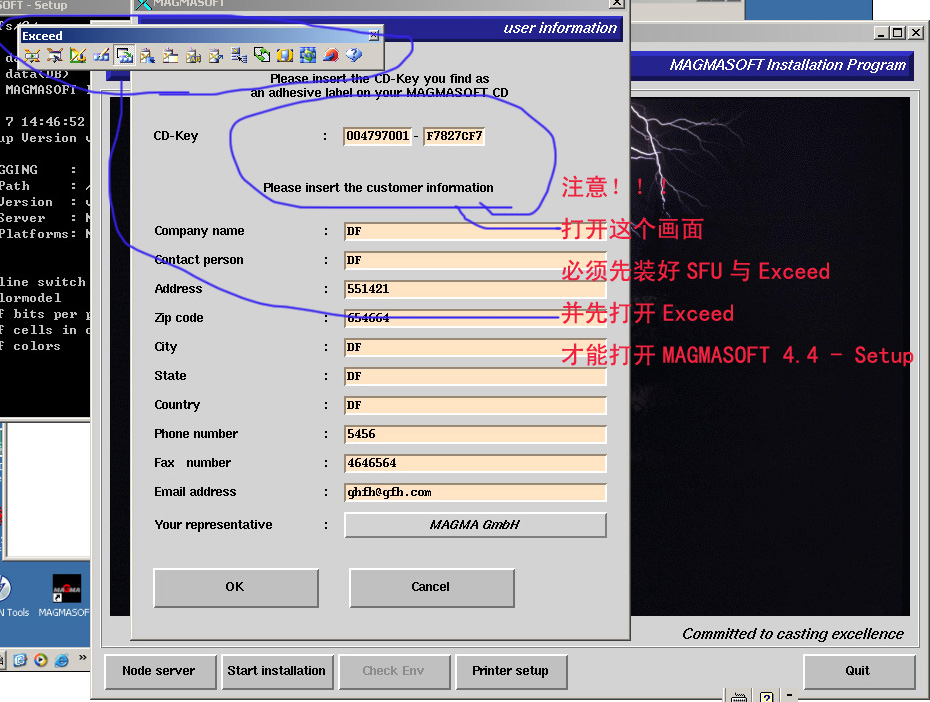Open Outlook Express icon in quick launch bar

pos(20,660)
